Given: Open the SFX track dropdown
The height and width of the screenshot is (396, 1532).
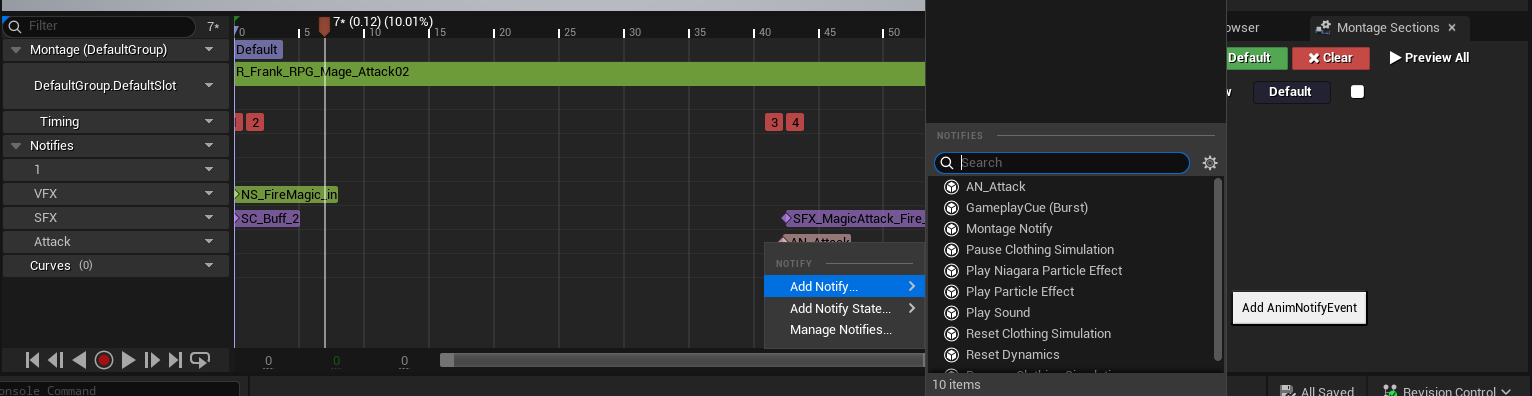Looking at the screenshot, I should point(209,218).
